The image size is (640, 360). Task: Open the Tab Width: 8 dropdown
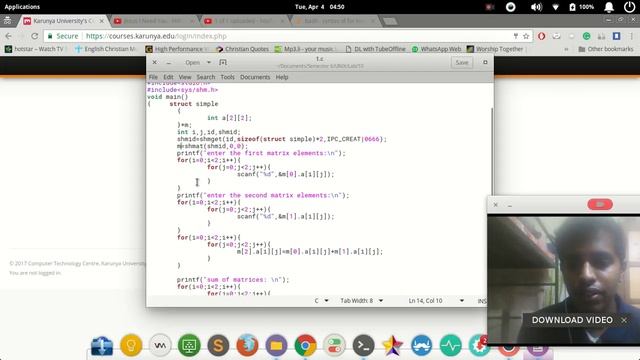point(362,301)
